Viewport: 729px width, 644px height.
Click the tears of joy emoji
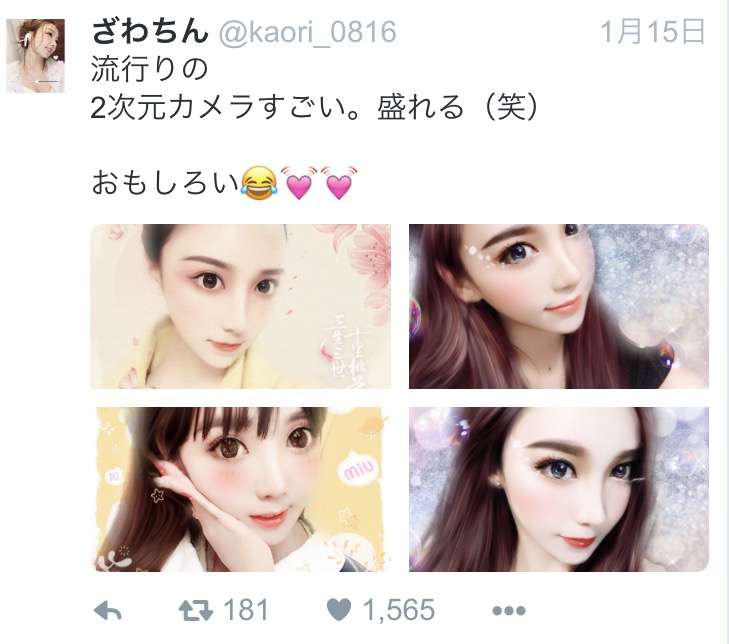[x=259, y=183]
